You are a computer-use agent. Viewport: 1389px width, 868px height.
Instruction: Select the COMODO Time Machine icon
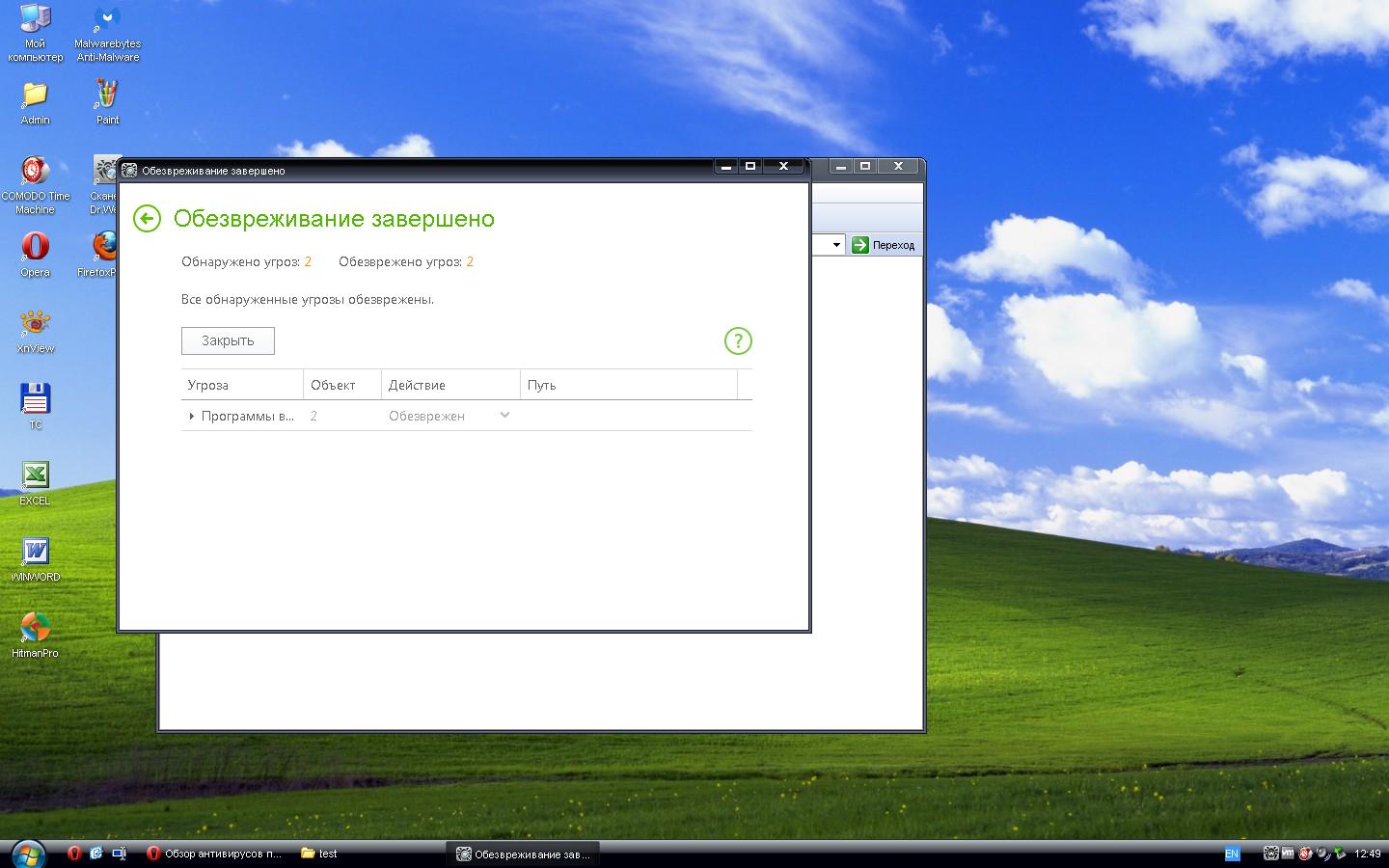coord(35,183)
